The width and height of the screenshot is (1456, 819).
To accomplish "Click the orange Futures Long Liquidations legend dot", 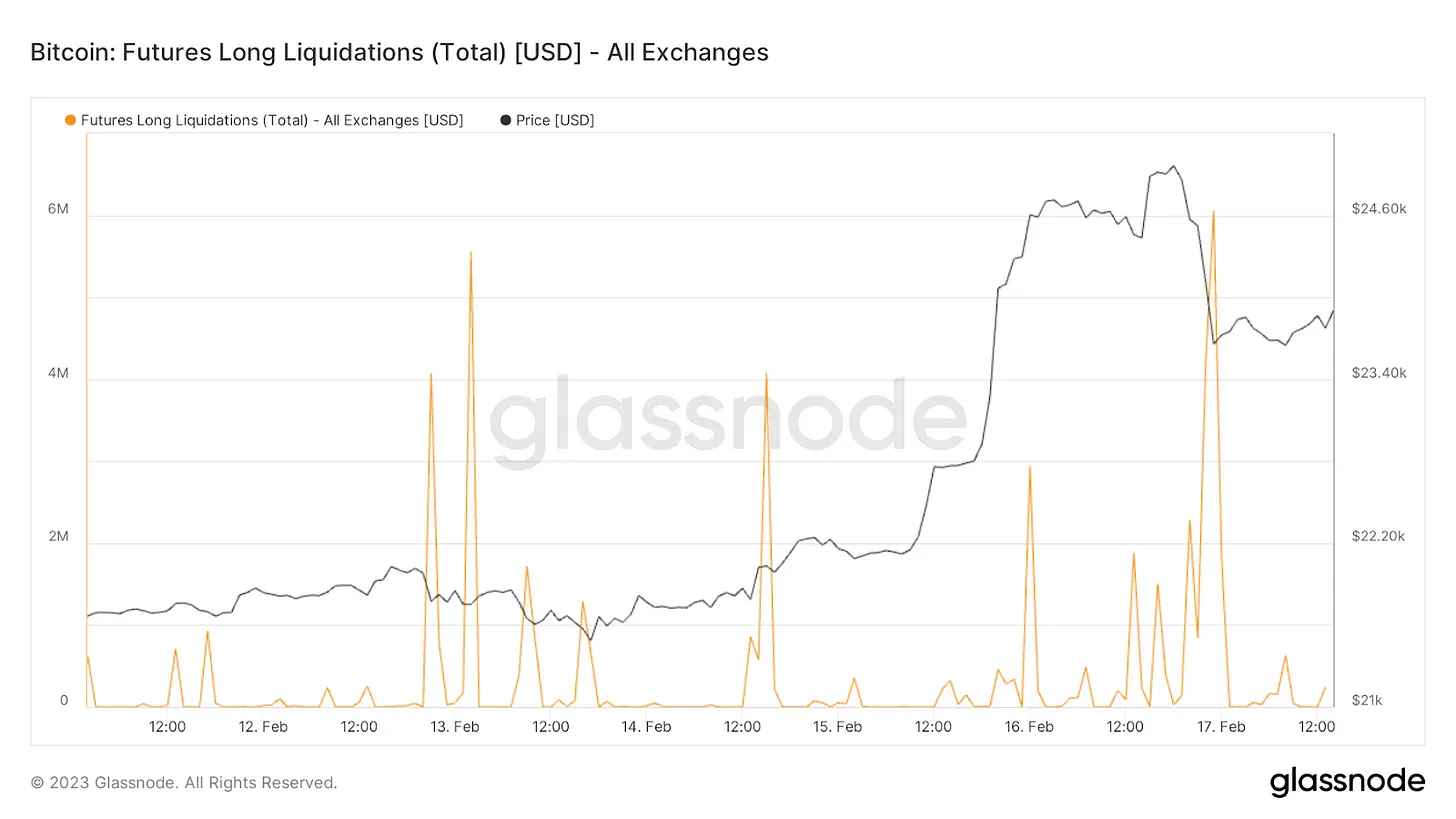I will click(70, 121).
